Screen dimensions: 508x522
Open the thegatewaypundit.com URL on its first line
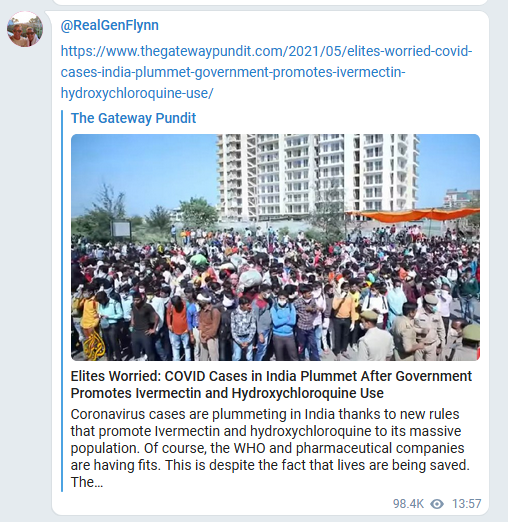266,51
